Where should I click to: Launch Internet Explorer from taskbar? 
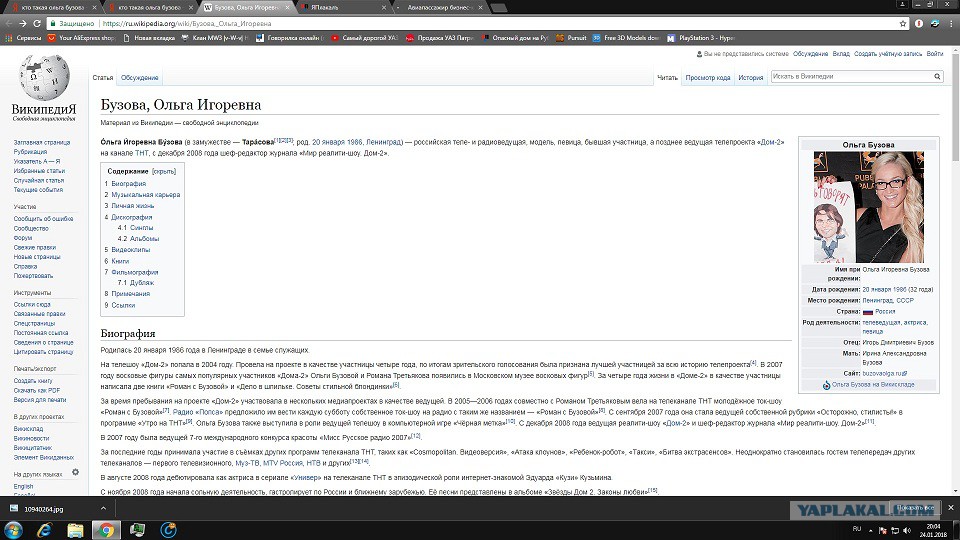point(44,530)
